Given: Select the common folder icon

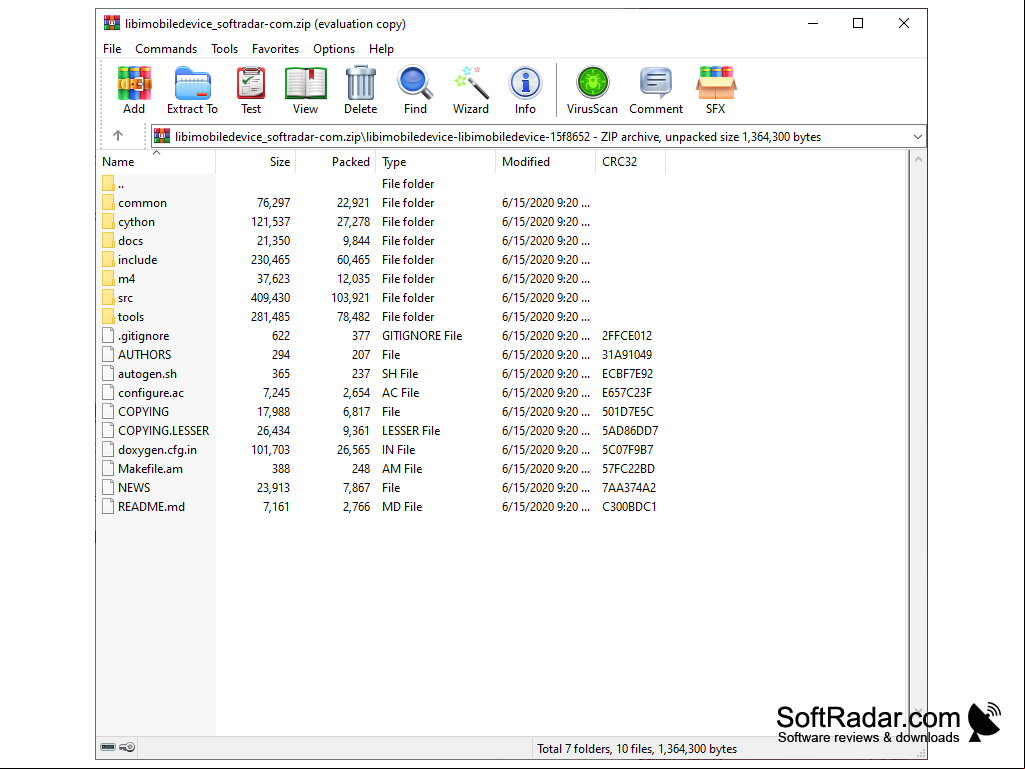Looking at the screenshot, I should pyautogui.click(x=108, y=203).
